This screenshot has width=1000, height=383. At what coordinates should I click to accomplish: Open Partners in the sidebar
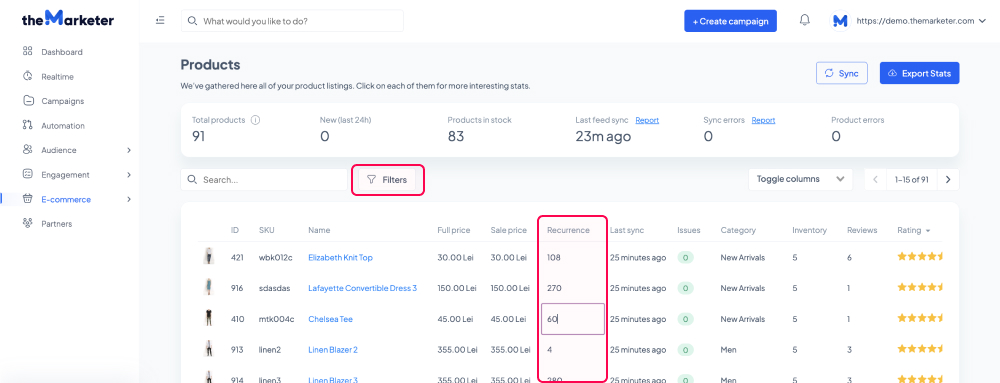(57, 224)
